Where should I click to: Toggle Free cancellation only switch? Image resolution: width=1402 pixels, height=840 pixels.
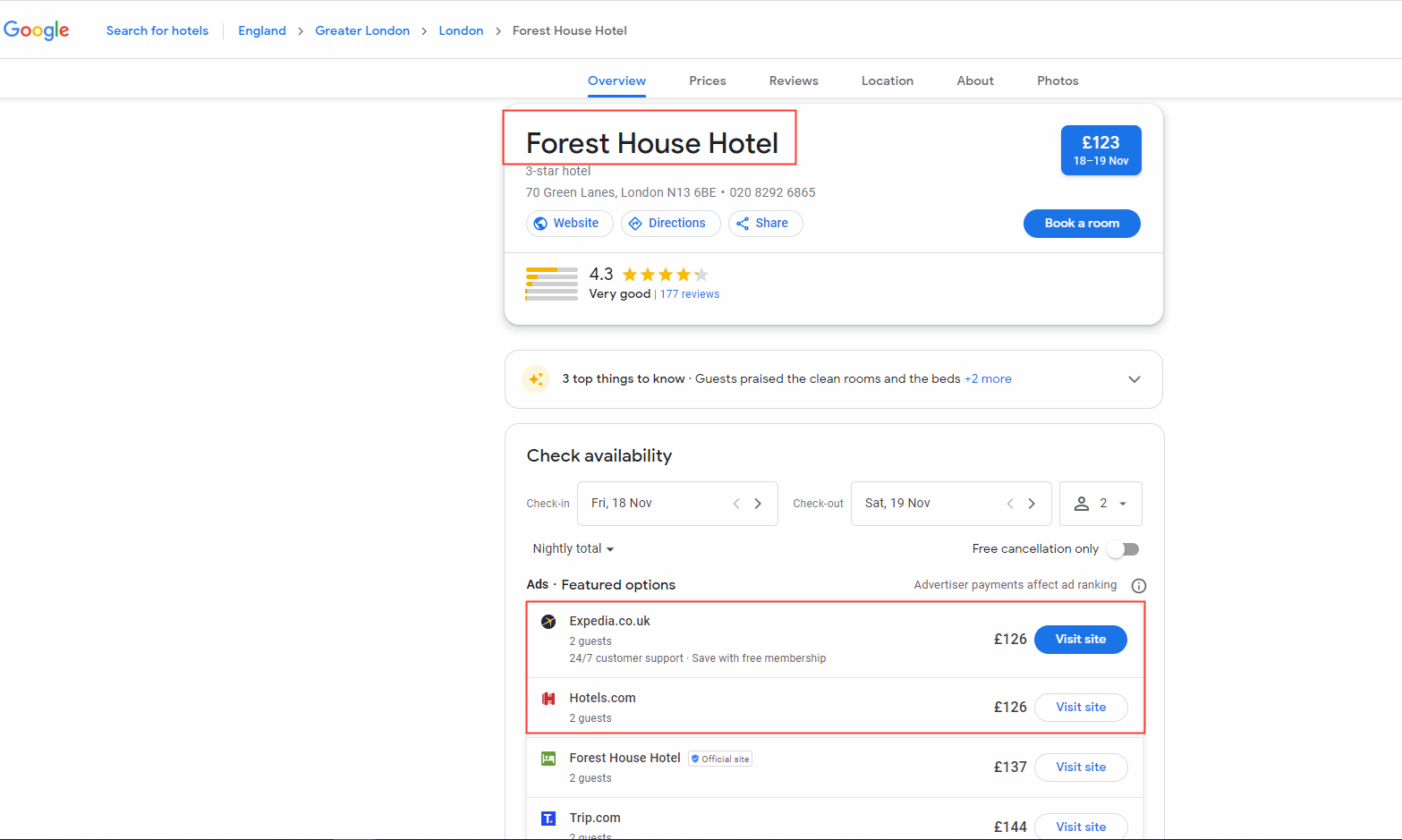[x=1124, y=549]
